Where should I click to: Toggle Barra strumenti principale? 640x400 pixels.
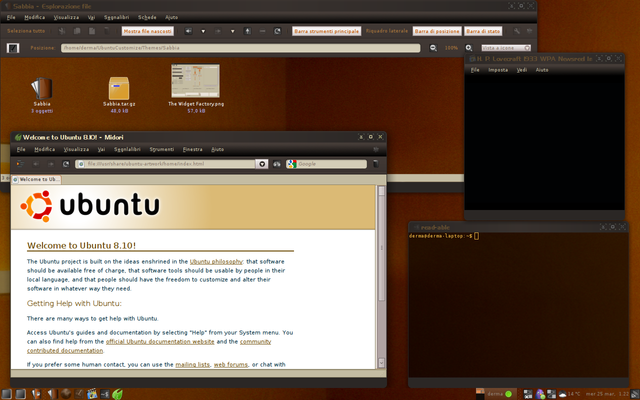click(x=327, y=31)
